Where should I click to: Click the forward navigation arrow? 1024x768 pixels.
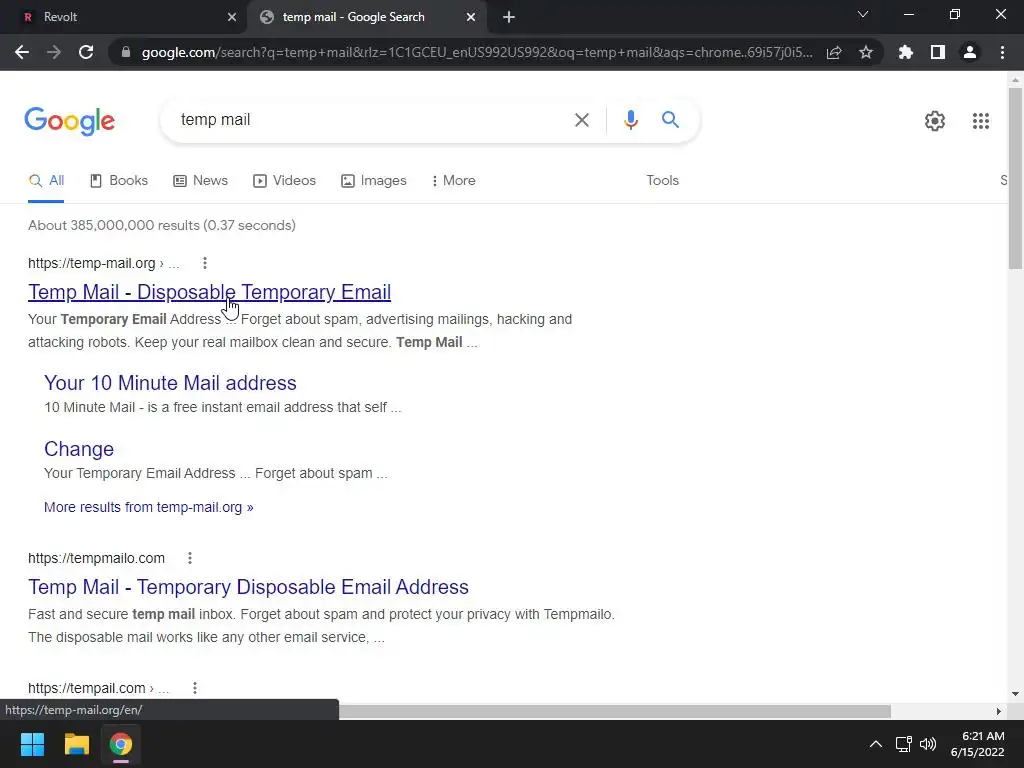(54, 52)
